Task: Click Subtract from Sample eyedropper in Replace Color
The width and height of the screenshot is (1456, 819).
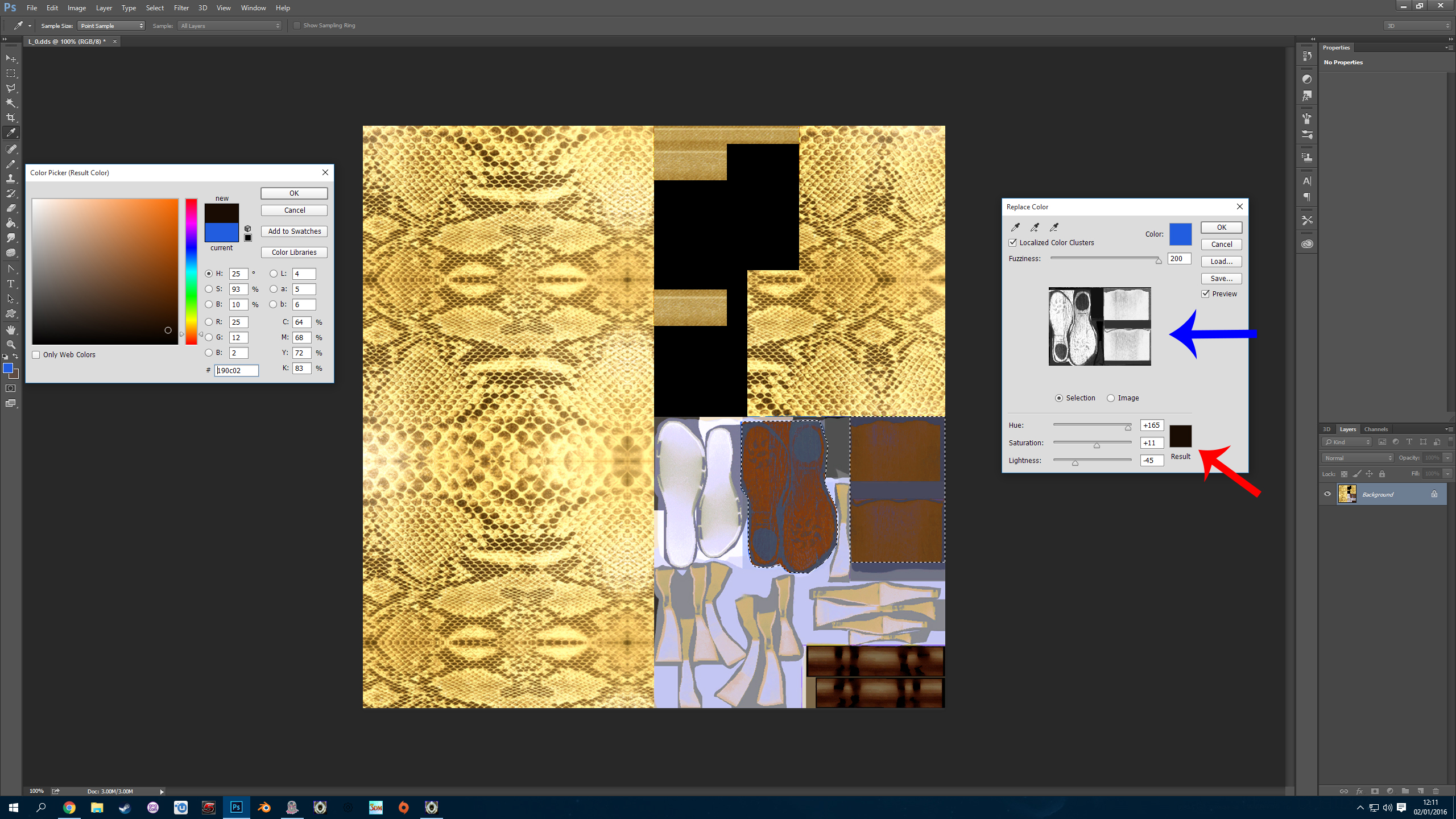Action: click(x=1054, y=227)
